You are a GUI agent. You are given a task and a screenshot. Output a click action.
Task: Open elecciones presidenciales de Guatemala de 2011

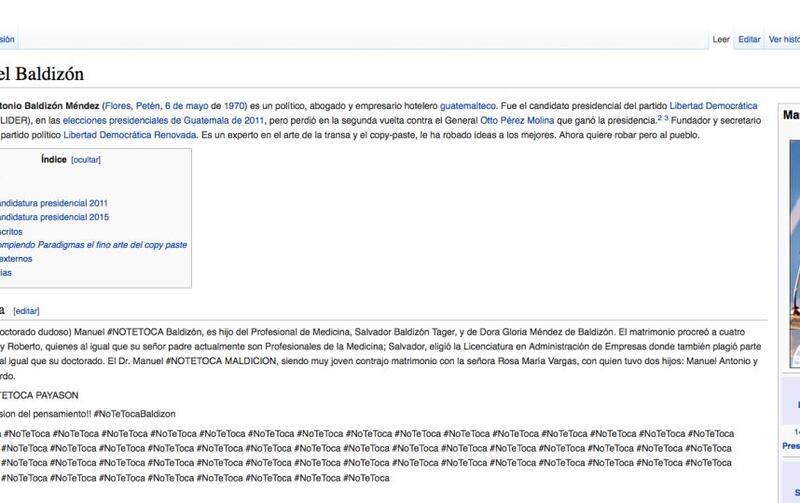[x=163, y=120]
